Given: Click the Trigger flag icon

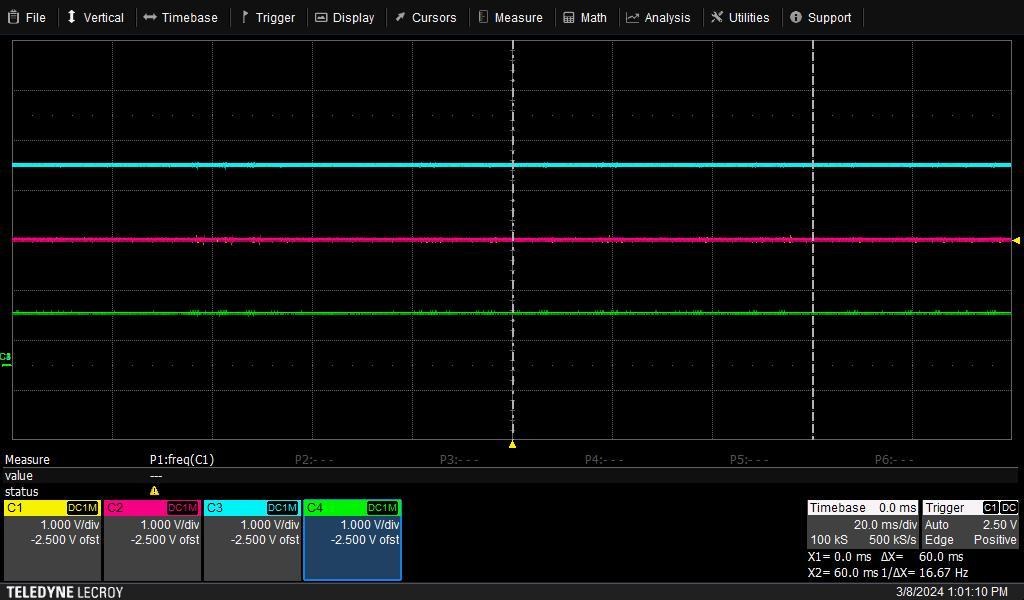Looking at the screenshot, I should [244, 18].
